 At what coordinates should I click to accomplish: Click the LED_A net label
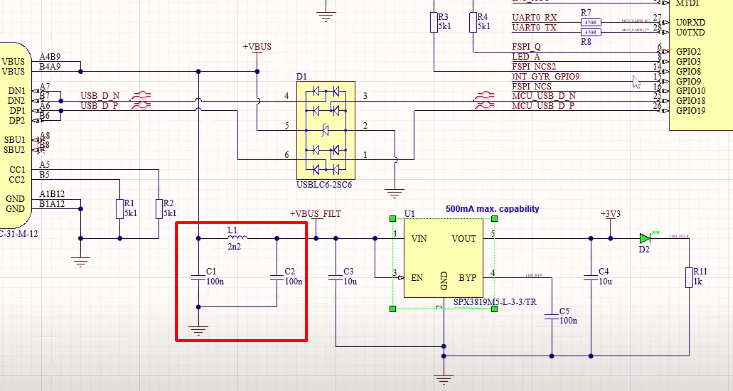tap(526, 57)
